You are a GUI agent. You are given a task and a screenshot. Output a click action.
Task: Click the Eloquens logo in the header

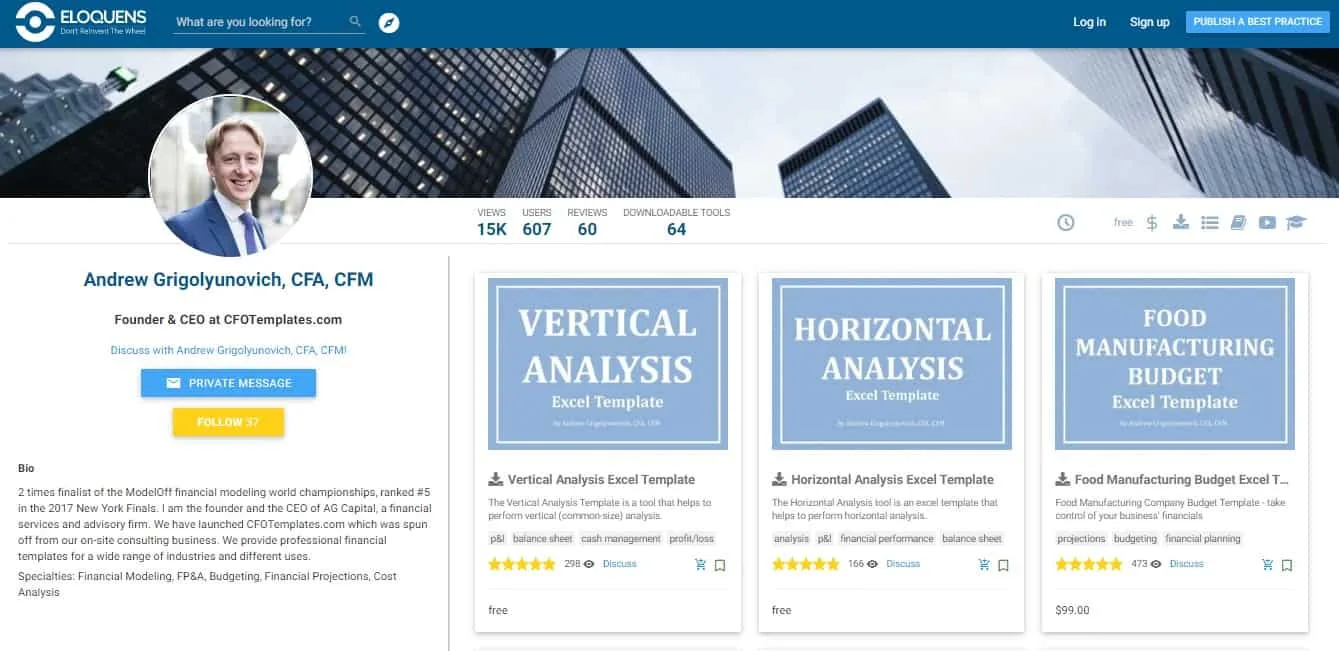tap(81, 22)
